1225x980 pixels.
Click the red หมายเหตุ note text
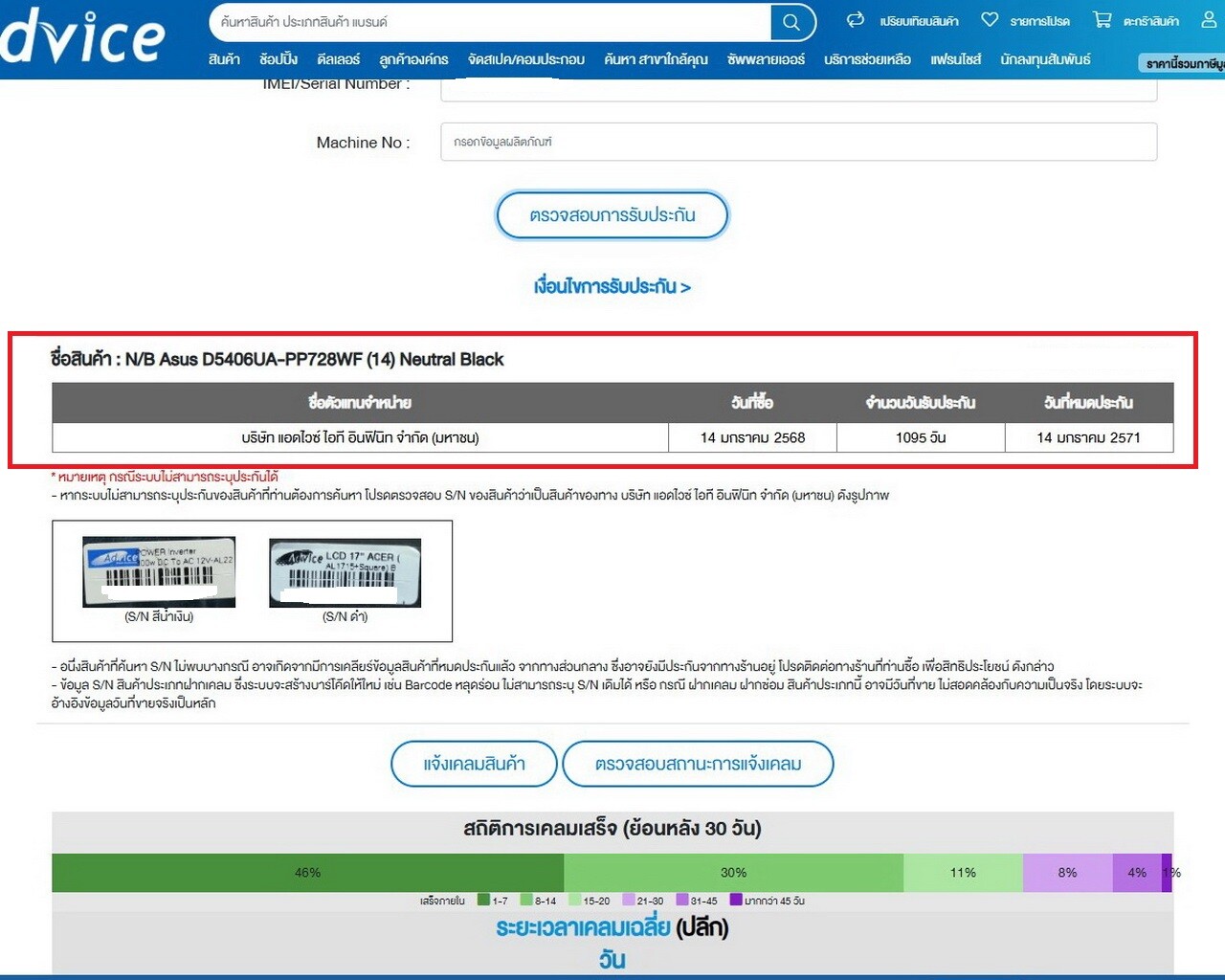click(165, 477)
